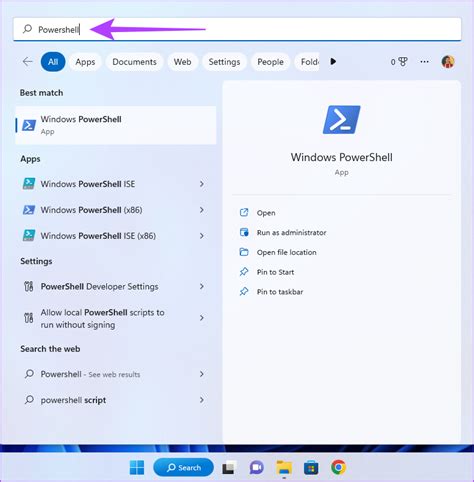
Task: Switch to the Settings filter tab
Action: click(224, 62)
